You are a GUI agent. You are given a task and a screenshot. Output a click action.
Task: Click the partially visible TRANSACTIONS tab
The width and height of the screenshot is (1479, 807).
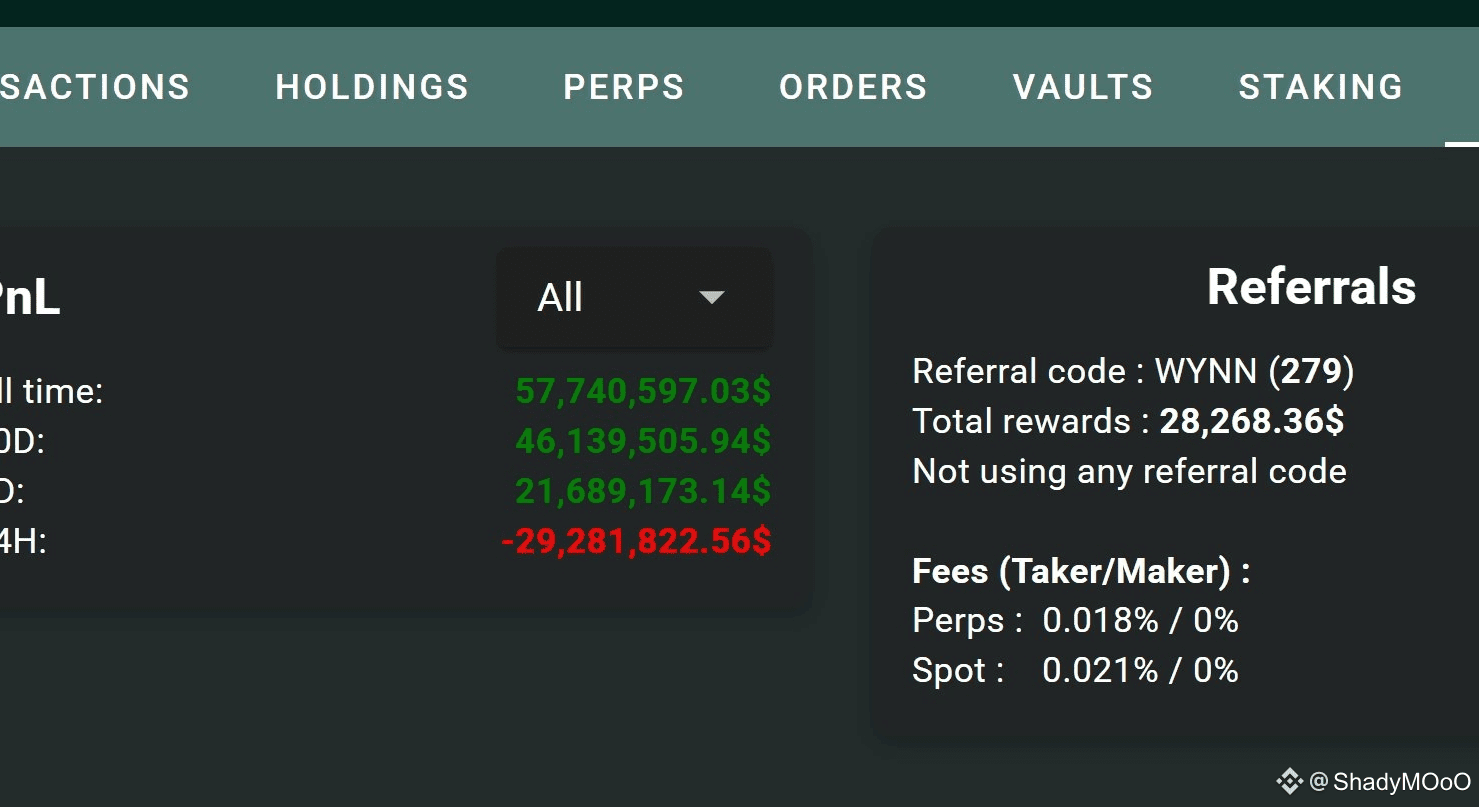(x=95, y=87)
